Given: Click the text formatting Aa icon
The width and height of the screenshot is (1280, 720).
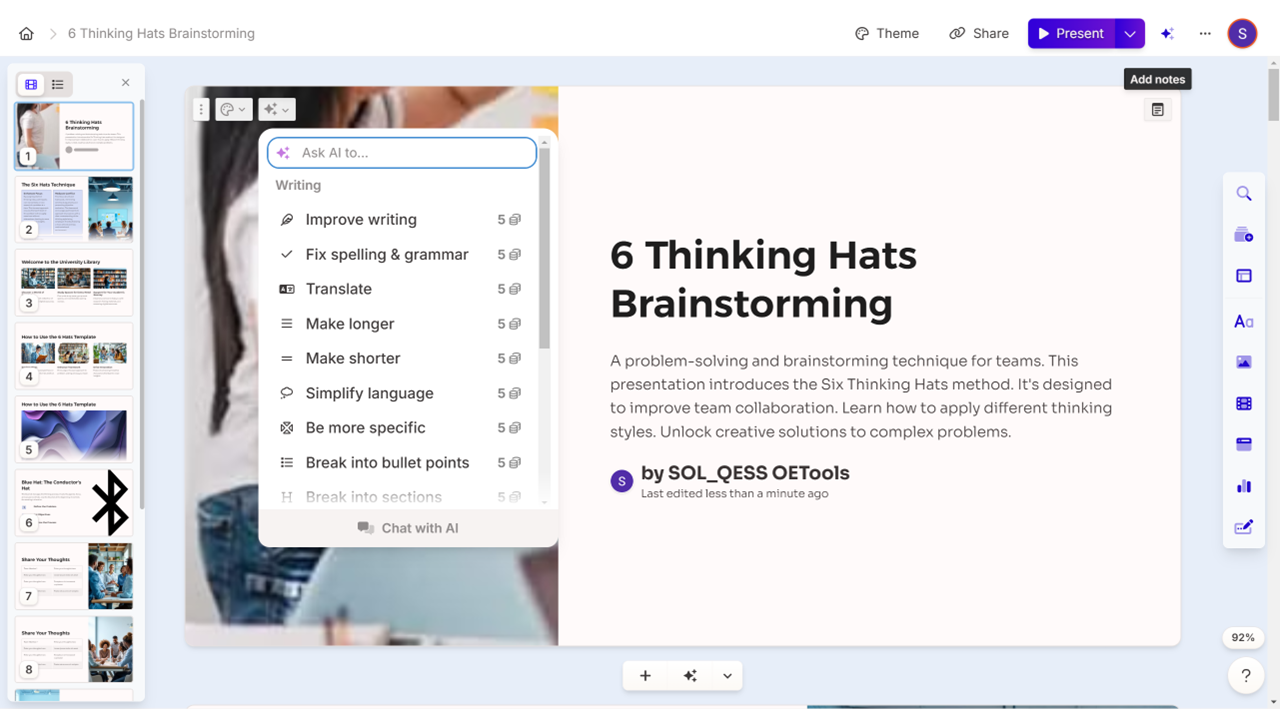Looking at the screenshot, I should pos(1244,322).
